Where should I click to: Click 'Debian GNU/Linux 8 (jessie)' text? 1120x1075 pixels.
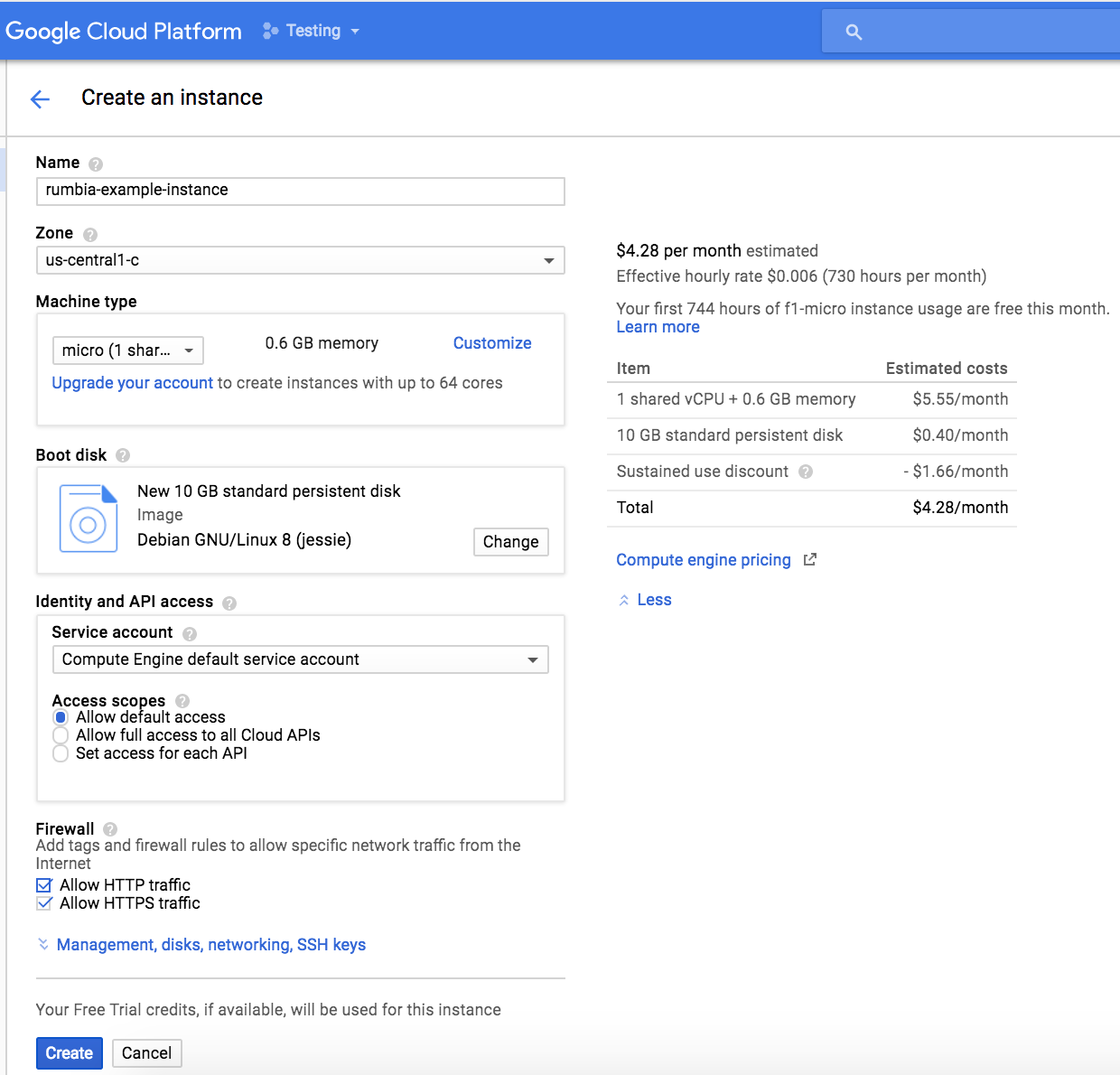point(245,540)
